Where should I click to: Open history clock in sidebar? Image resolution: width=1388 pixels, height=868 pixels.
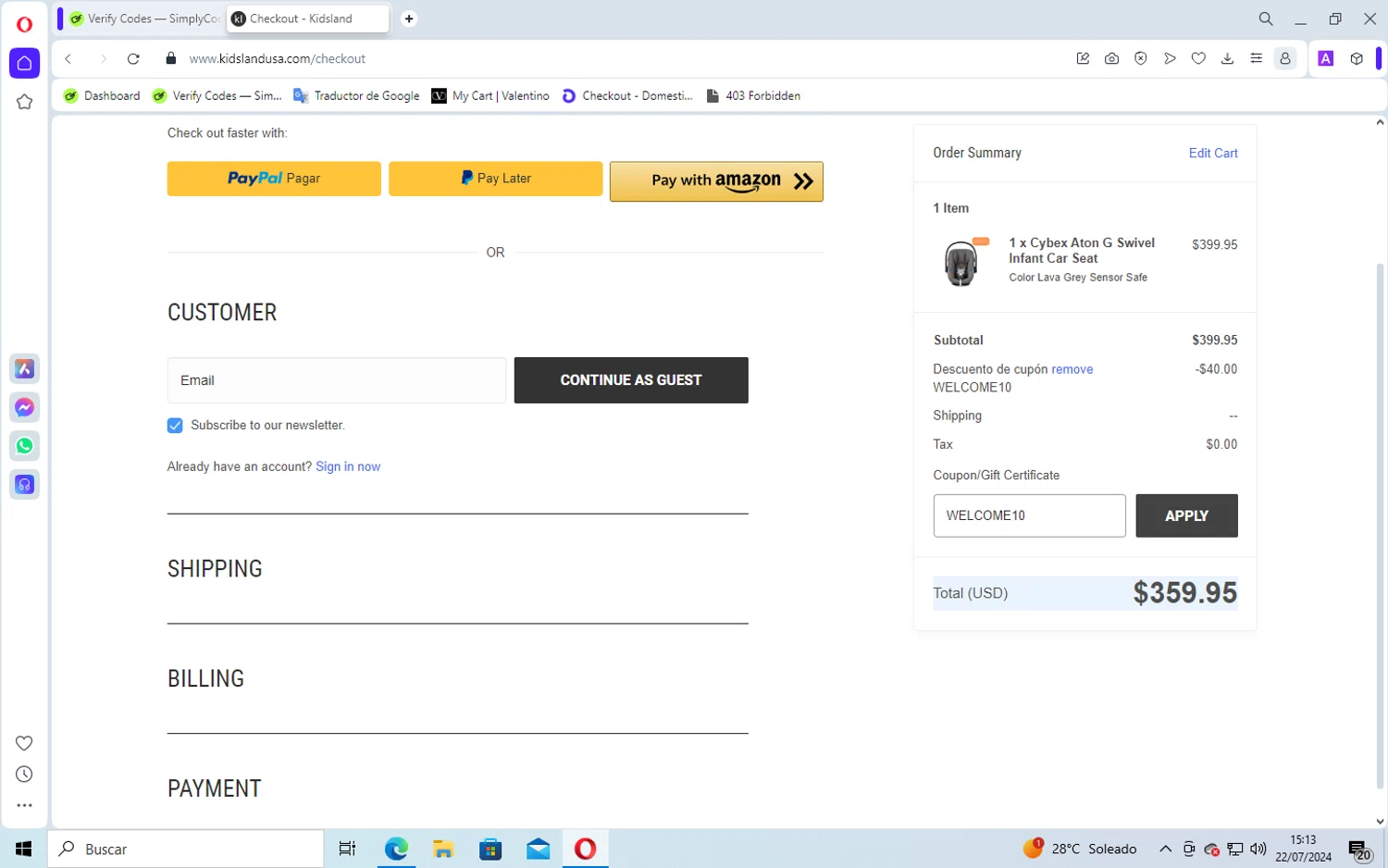click(x=25, y=775)
